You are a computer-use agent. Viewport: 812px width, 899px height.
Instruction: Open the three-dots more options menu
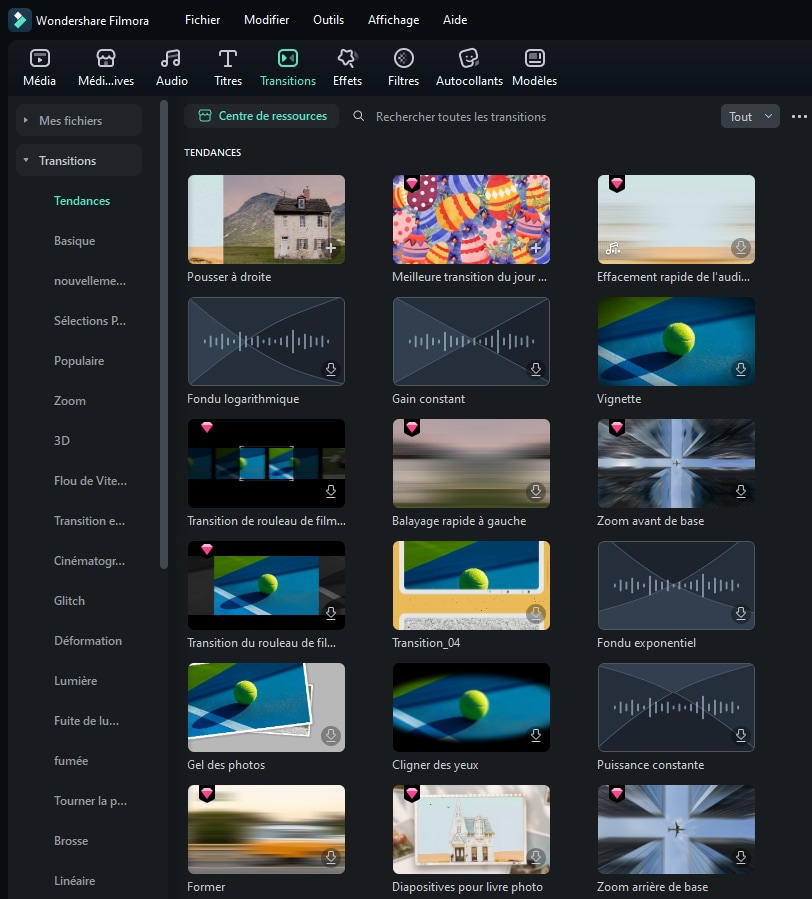click(x=799, y=116)
